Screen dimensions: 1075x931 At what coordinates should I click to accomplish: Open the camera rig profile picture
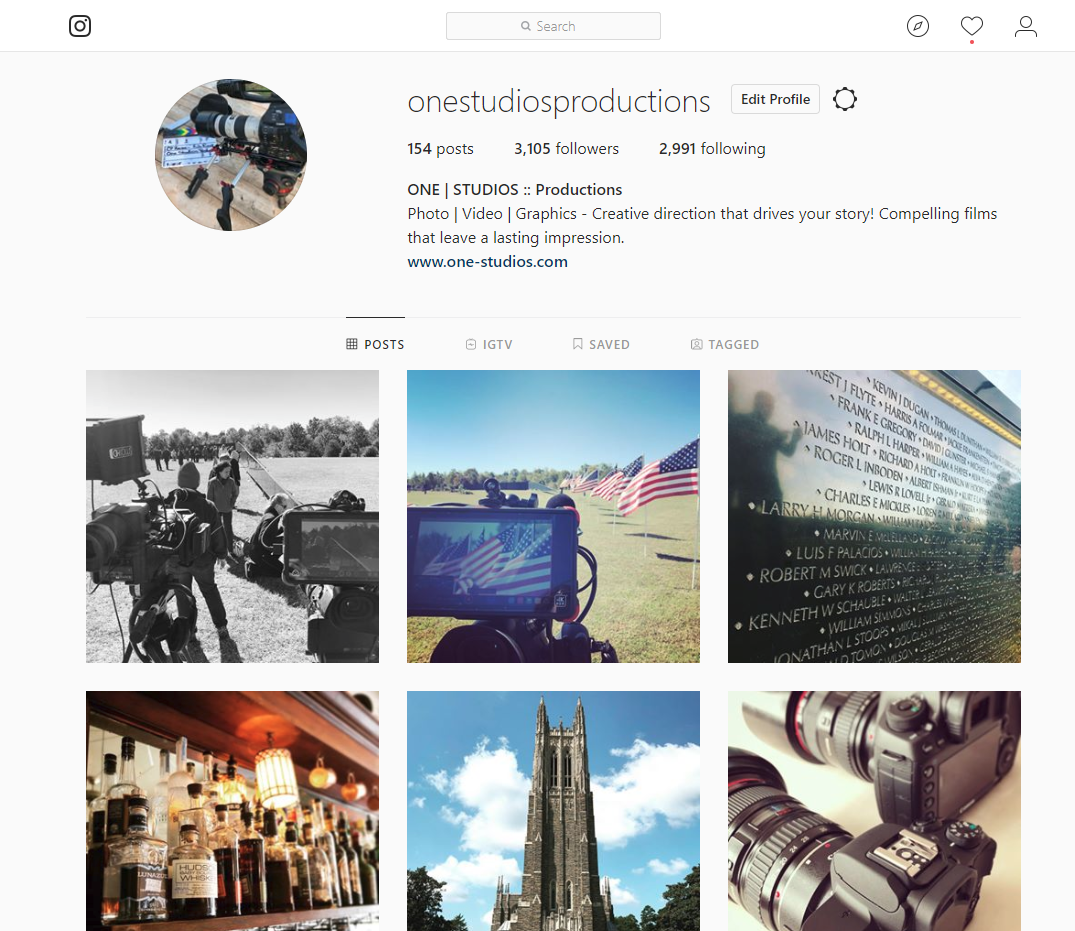(231, 155)
